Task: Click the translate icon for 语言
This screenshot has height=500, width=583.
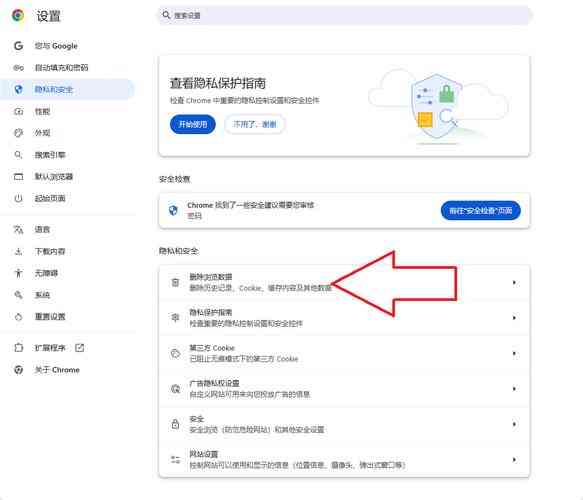Action: tap(18, 229)
